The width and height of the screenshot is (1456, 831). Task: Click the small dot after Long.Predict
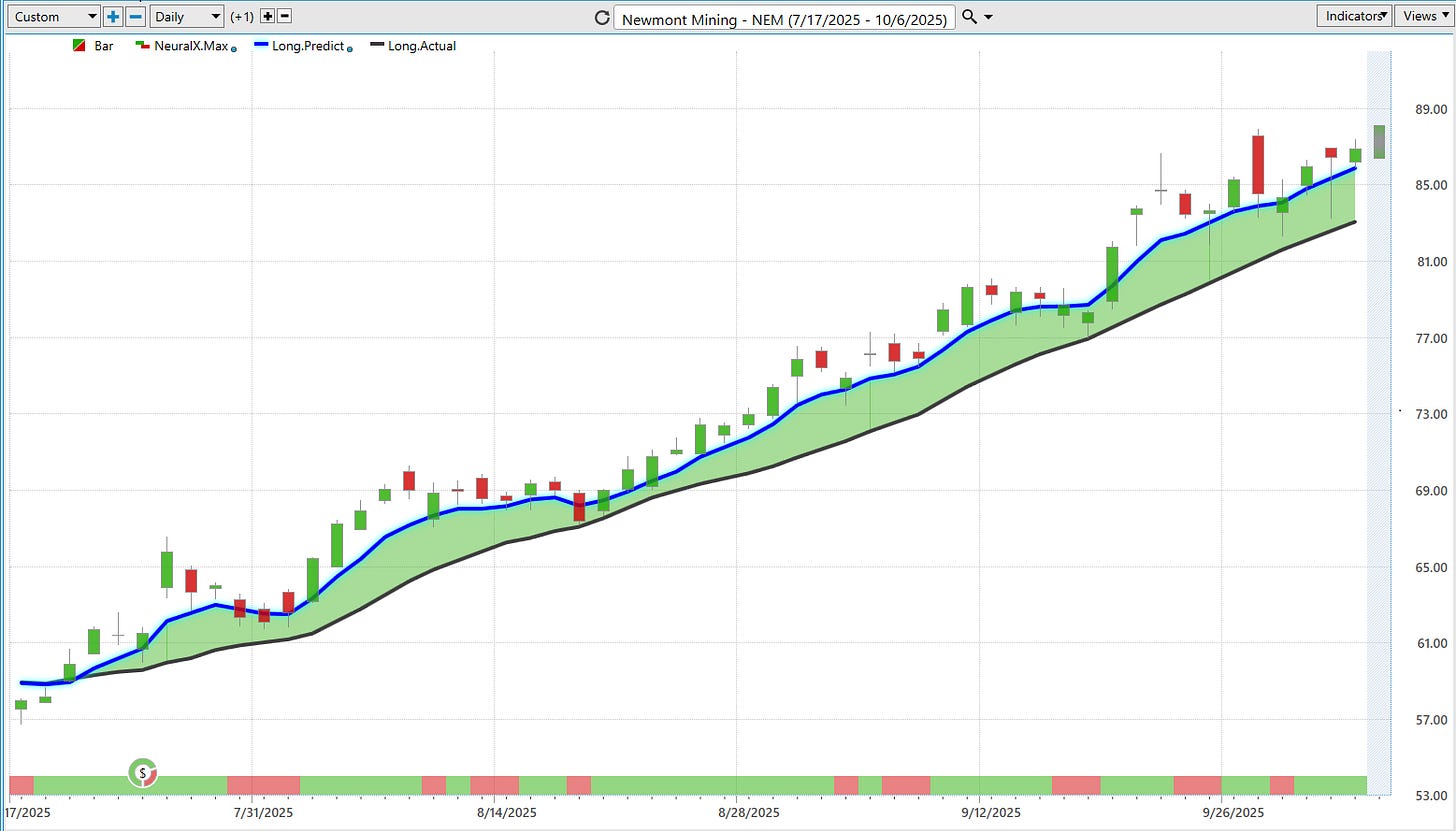click(x=350, y=49)
